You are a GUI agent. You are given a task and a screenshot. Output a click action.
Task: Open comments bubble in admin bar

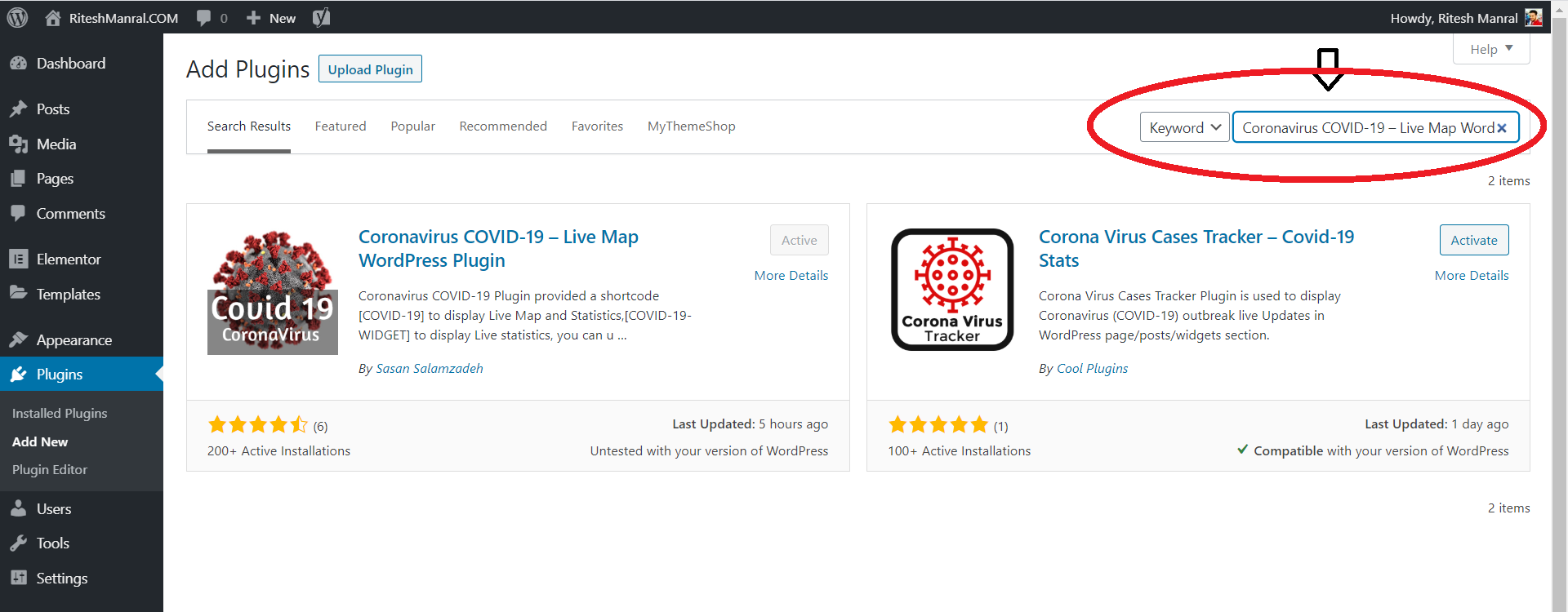click(204, 18)
